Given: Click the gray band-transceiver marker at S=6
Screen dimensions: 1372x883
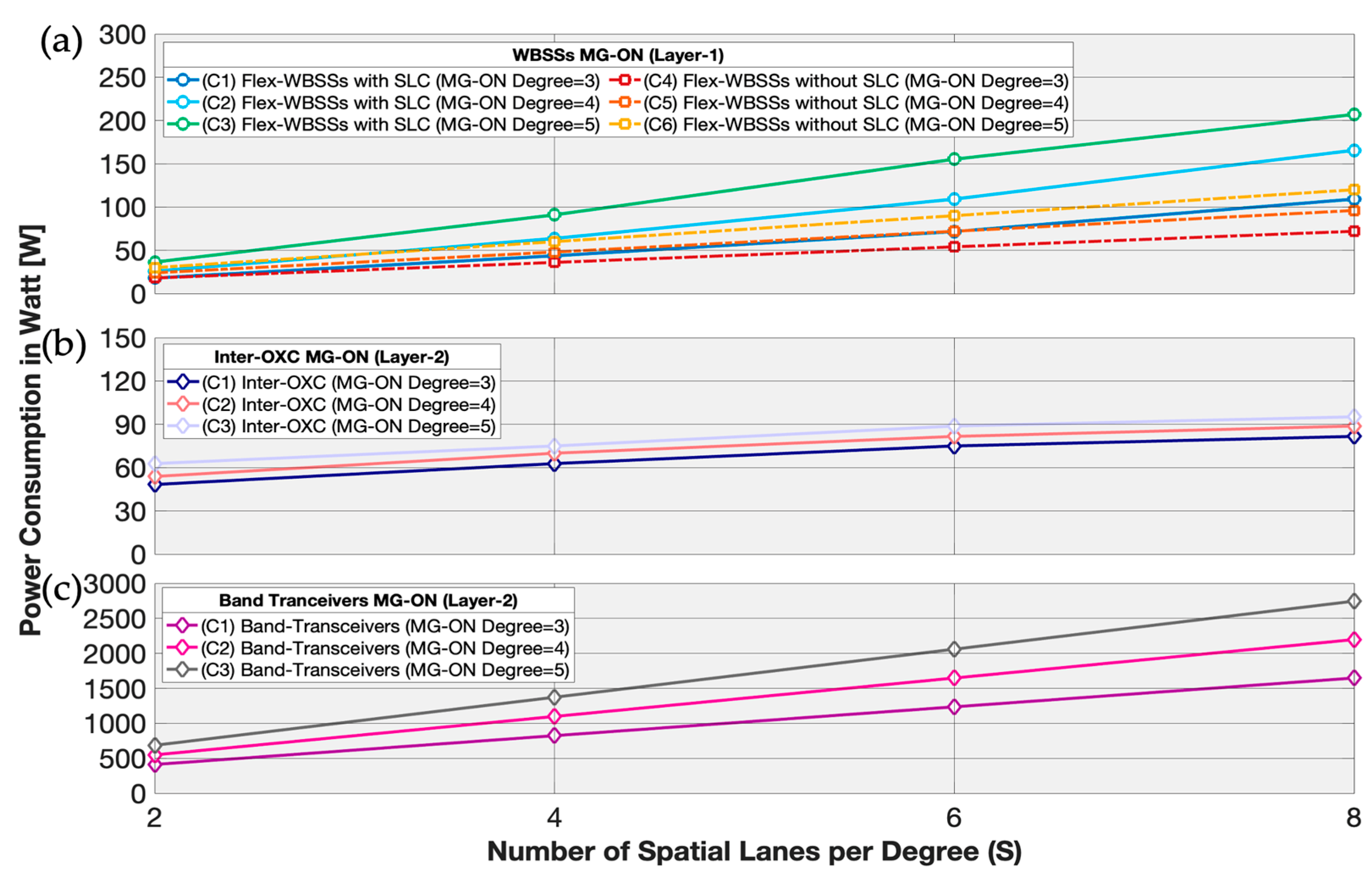Looking at the screenshot, I should click(954, 649).
